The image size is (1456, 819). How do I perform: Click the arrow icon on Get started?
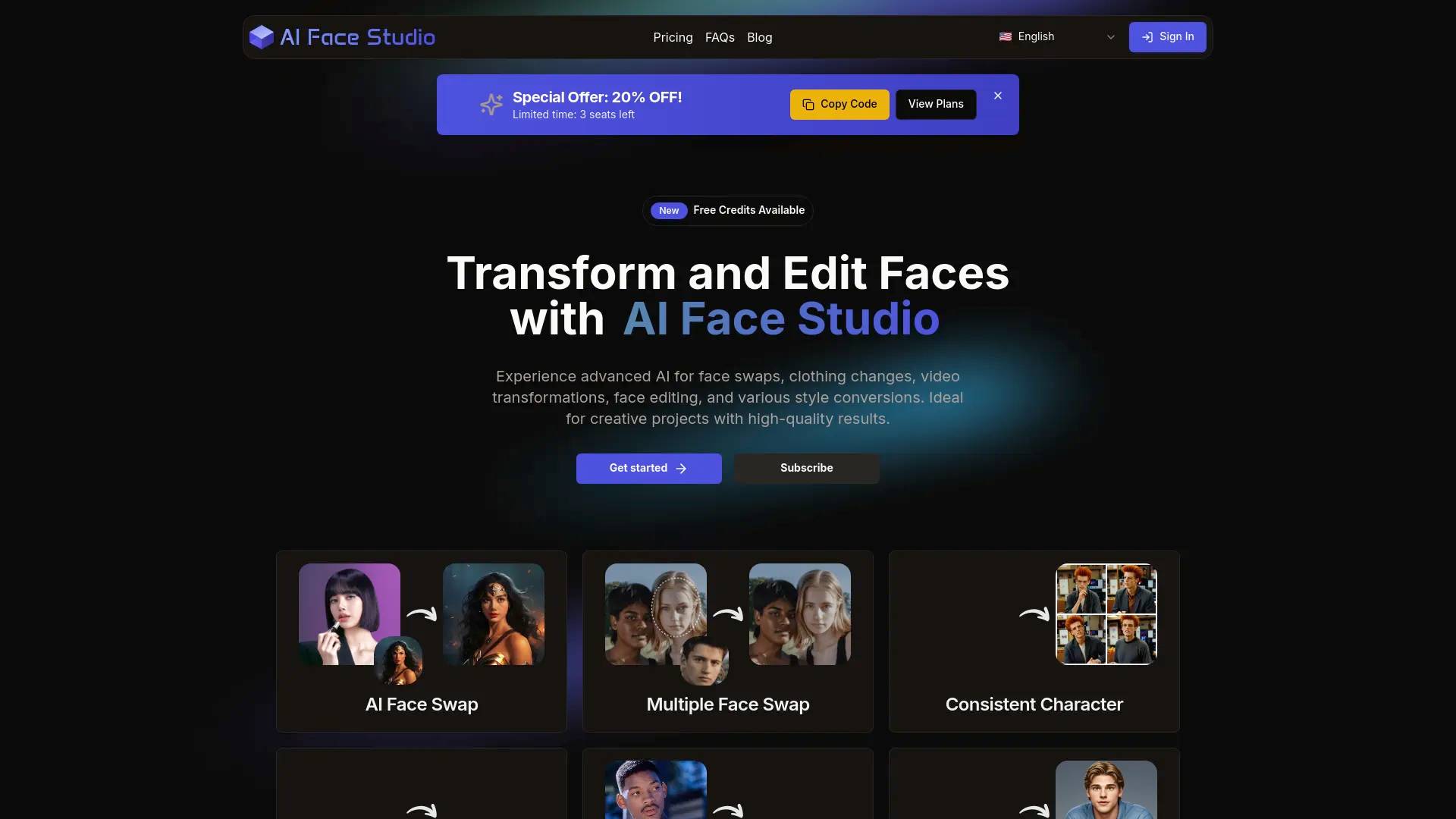point(681,469)
